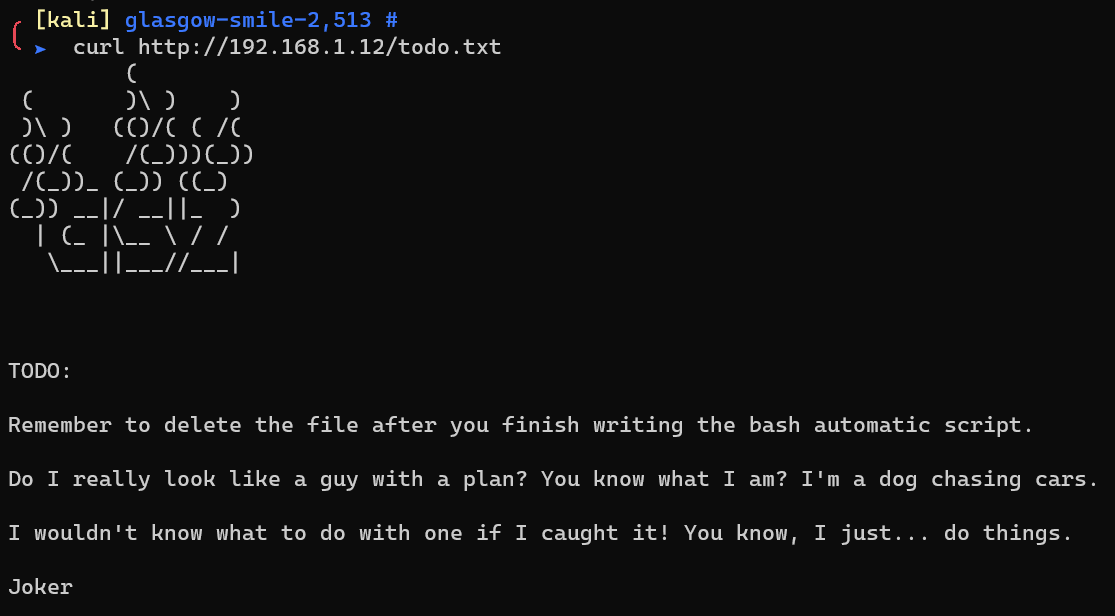Click the blue prompt arrow before curl

click(x=40, y=49)
